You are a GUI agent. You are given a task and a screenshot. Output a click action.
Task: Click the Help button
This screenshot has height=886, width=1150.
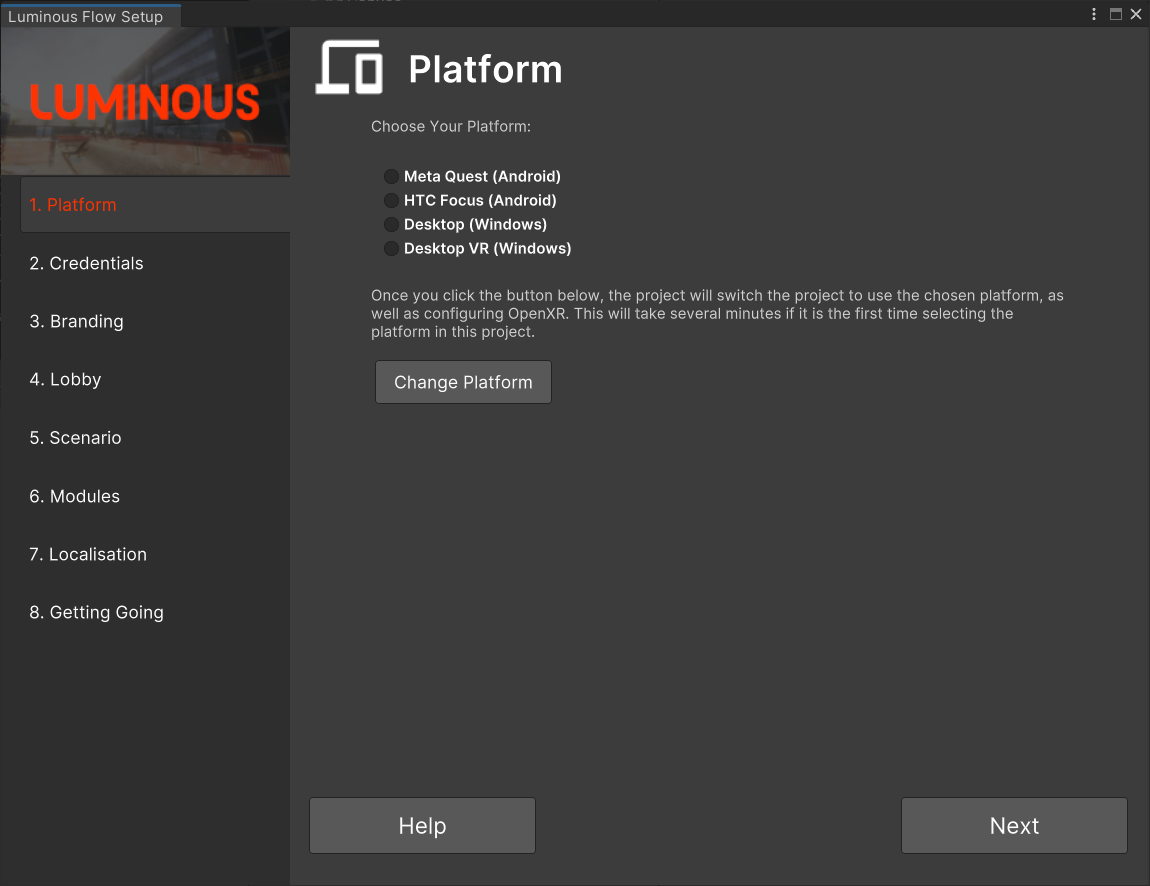pos(422,825)
